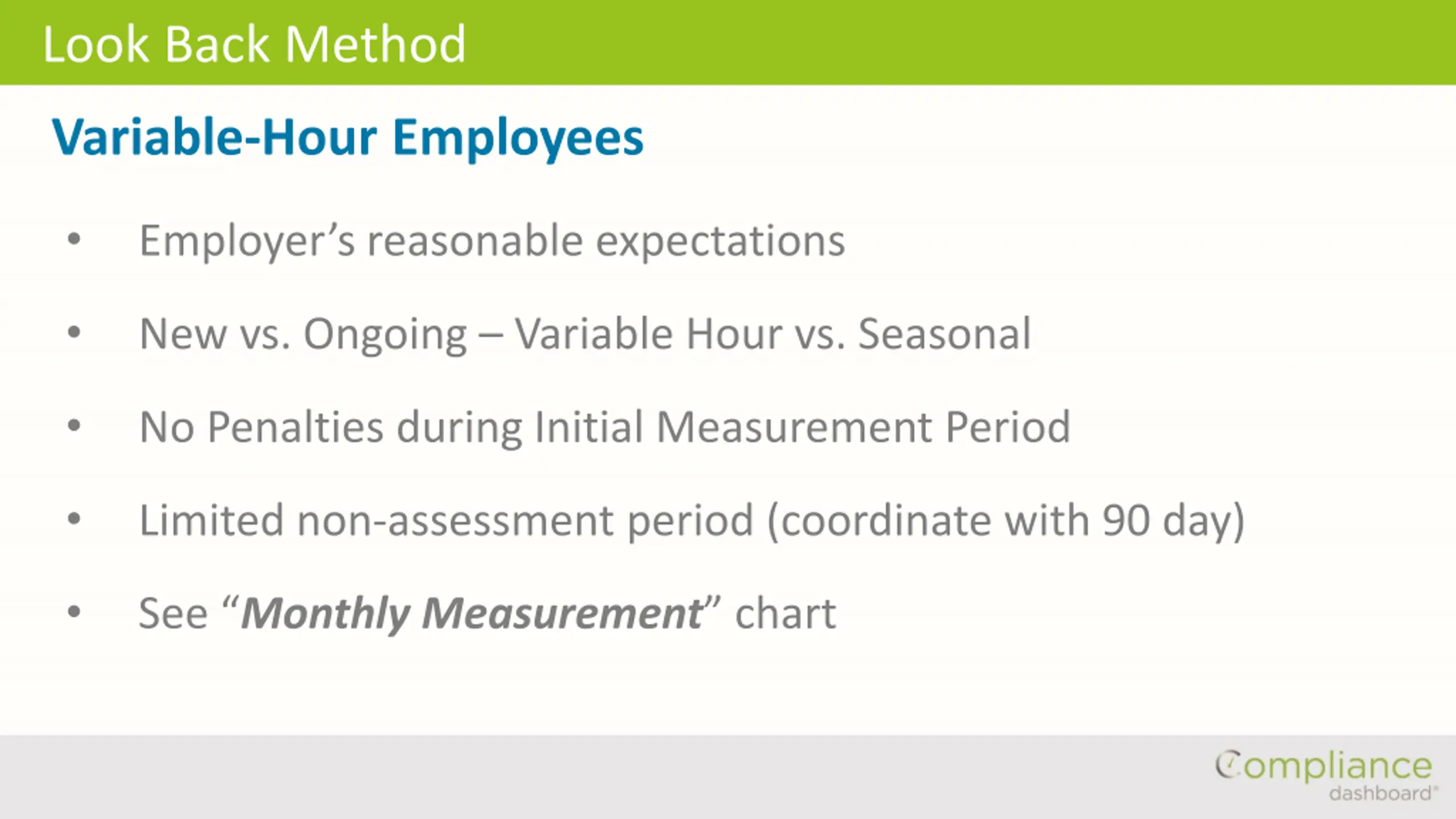
Task: Select the 'Look Back Method' slide title
Action: (254, 44)
